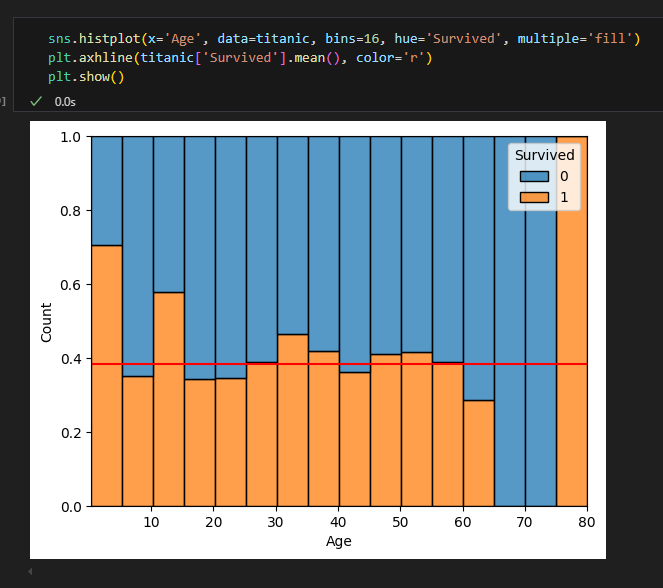Click the green success checkmark icon

click(x=36, y=101)
